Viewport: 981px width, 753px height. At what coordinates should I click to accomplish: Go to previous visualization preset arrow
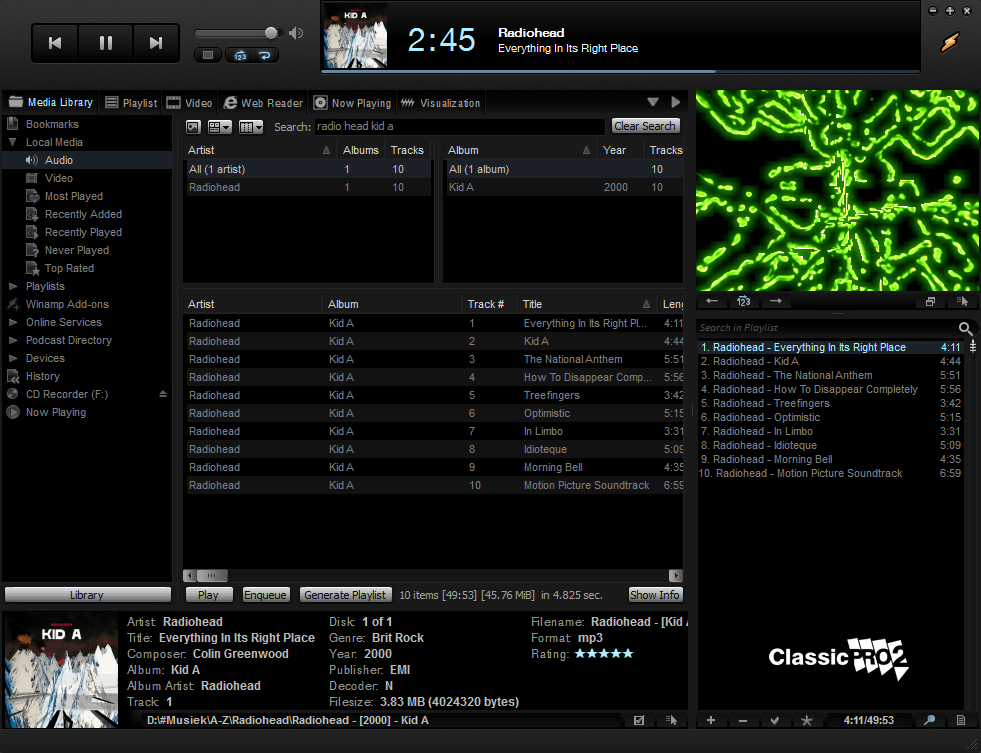click(712, 301)
